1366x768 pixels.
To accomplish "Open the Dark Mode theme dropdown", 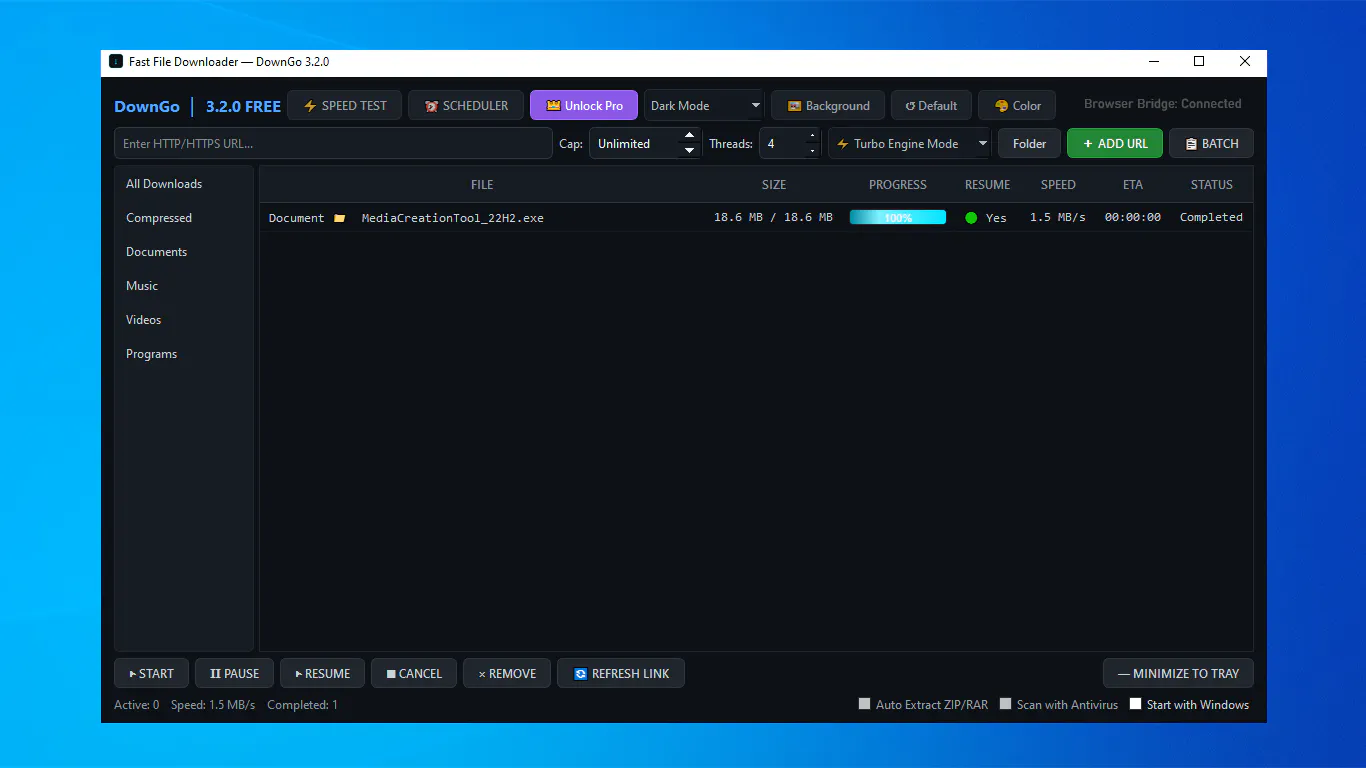I will click(x=704, y=105).
